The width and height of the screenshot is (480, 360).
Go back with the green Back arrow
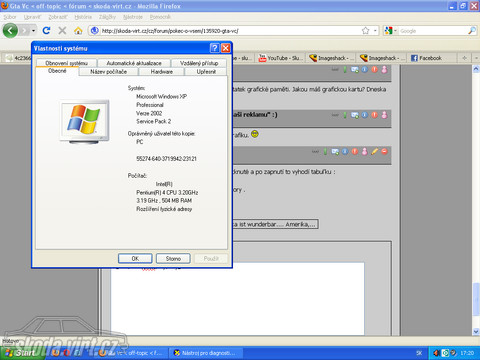(x=10, y=31)
